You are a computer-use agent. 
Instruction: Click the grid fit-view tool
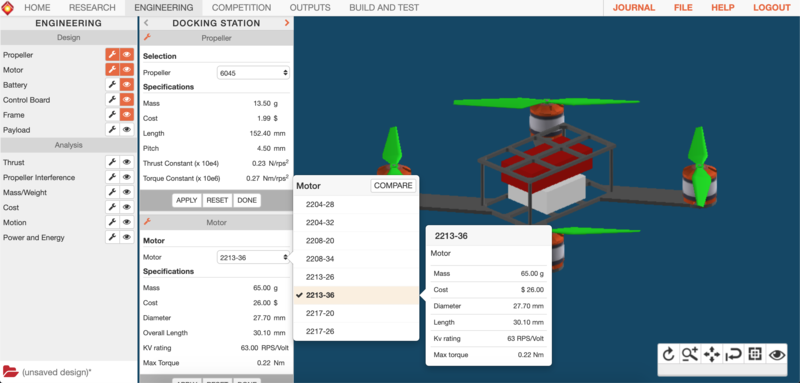point(755,354)
